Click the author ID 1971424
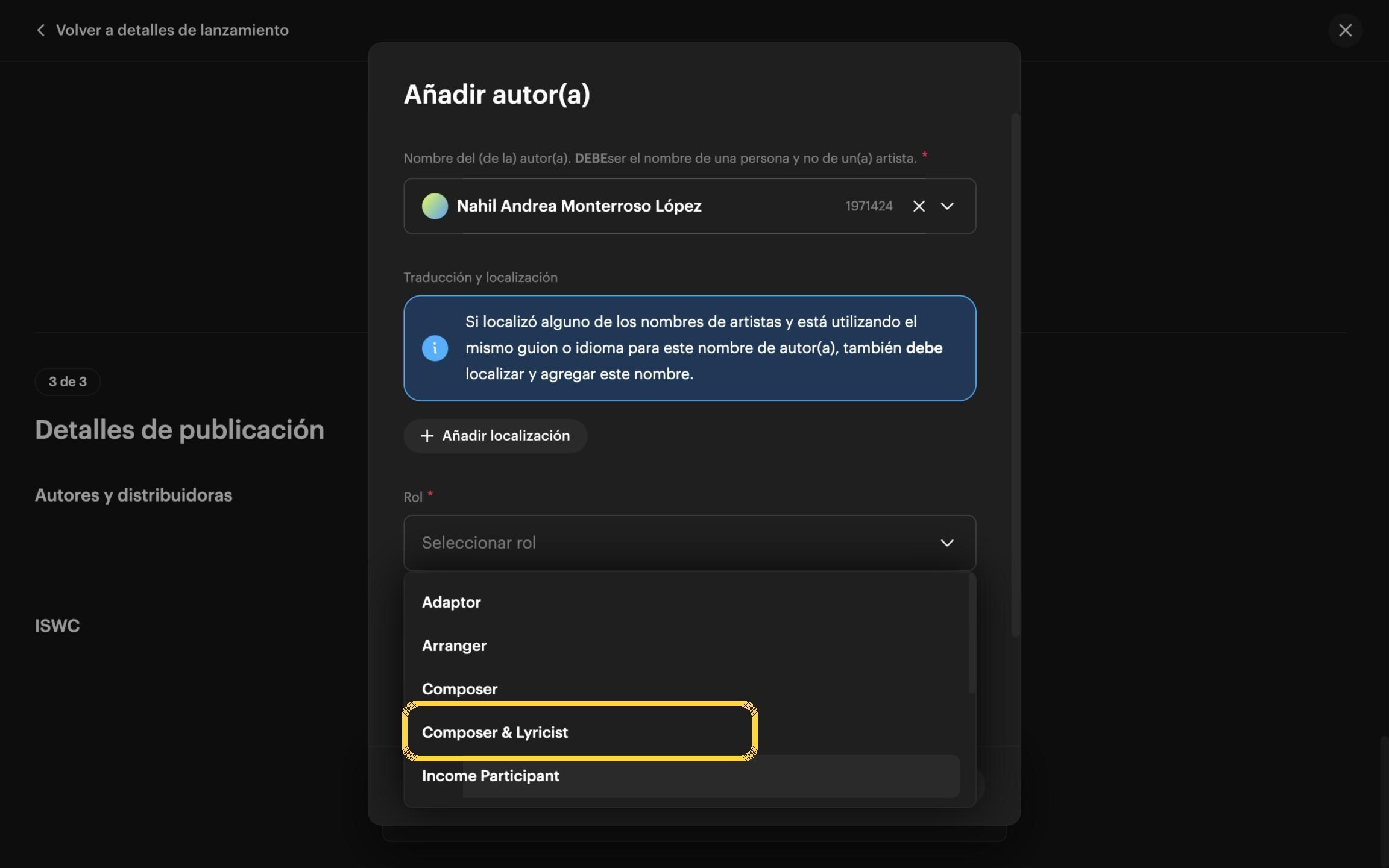This screenshot has width=1389, height=868. coord(869,206)
